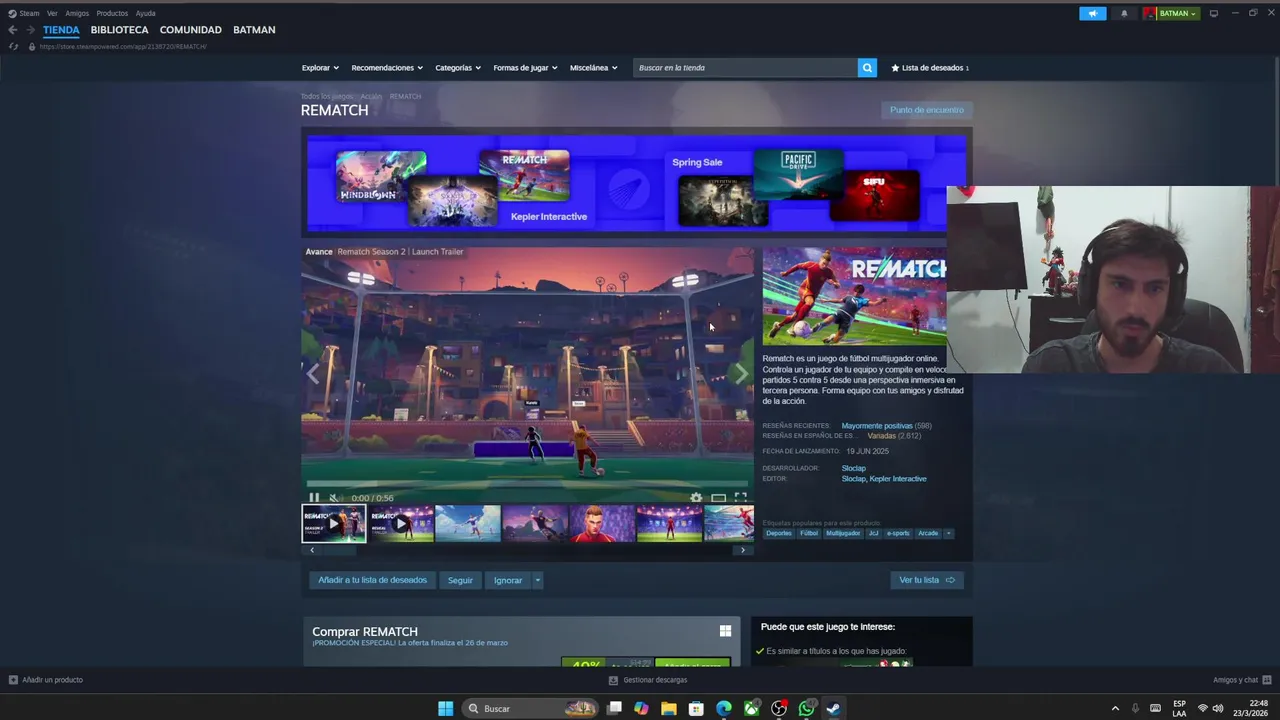The image size is (1280, 720).
Task: Open the TIENDA tab
Action: pos(61,30)
